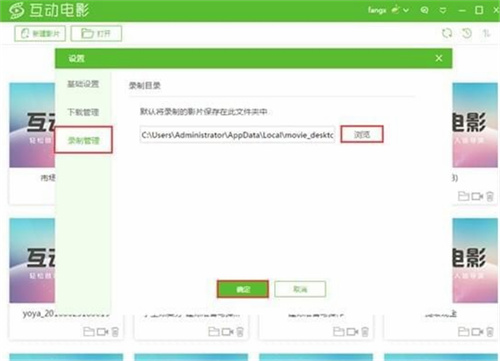Click the 打开 folder button in the toolbar
Image resolution: width=500 pixels, height=361 pixels.
click(96, 33)
